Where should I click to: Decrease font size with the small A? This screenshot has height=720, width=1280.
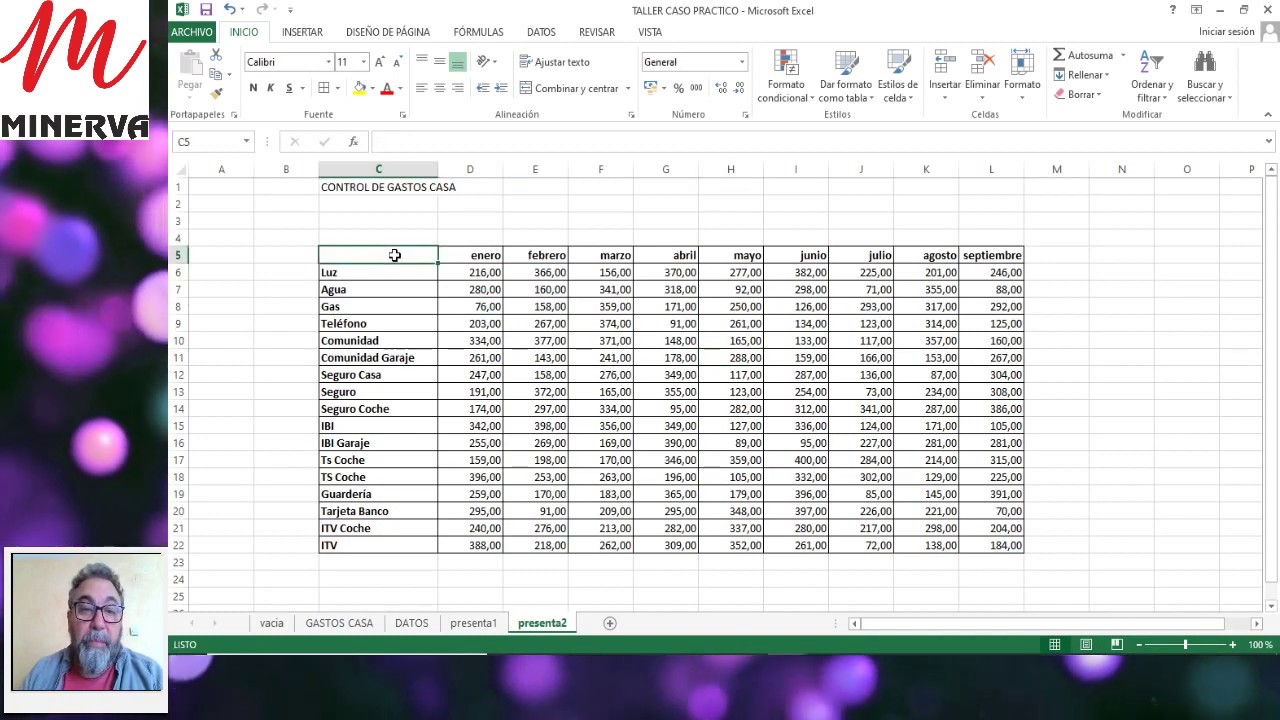(396, 62)
